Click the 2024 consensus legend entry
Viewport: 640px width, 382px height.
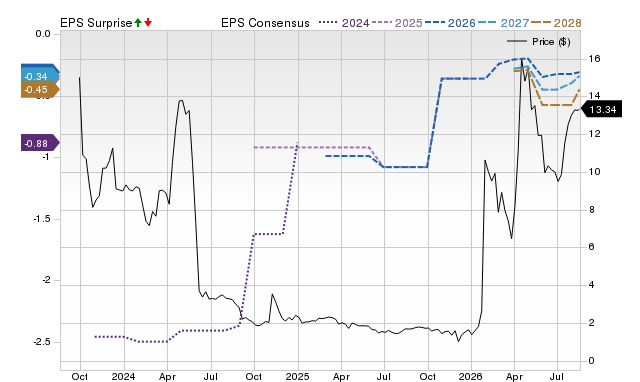(x=344, y=23)
